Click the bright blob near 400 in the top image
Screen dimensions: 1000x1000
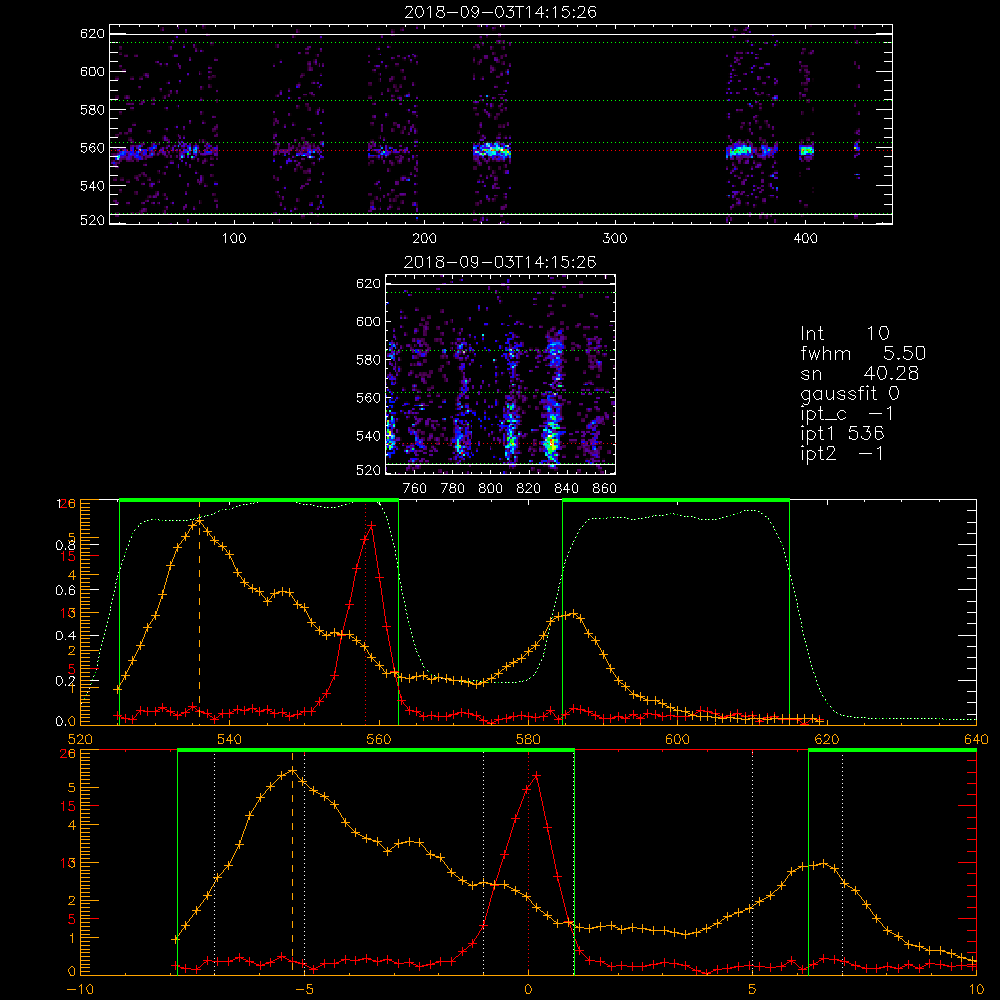click(x=807, y=151)
